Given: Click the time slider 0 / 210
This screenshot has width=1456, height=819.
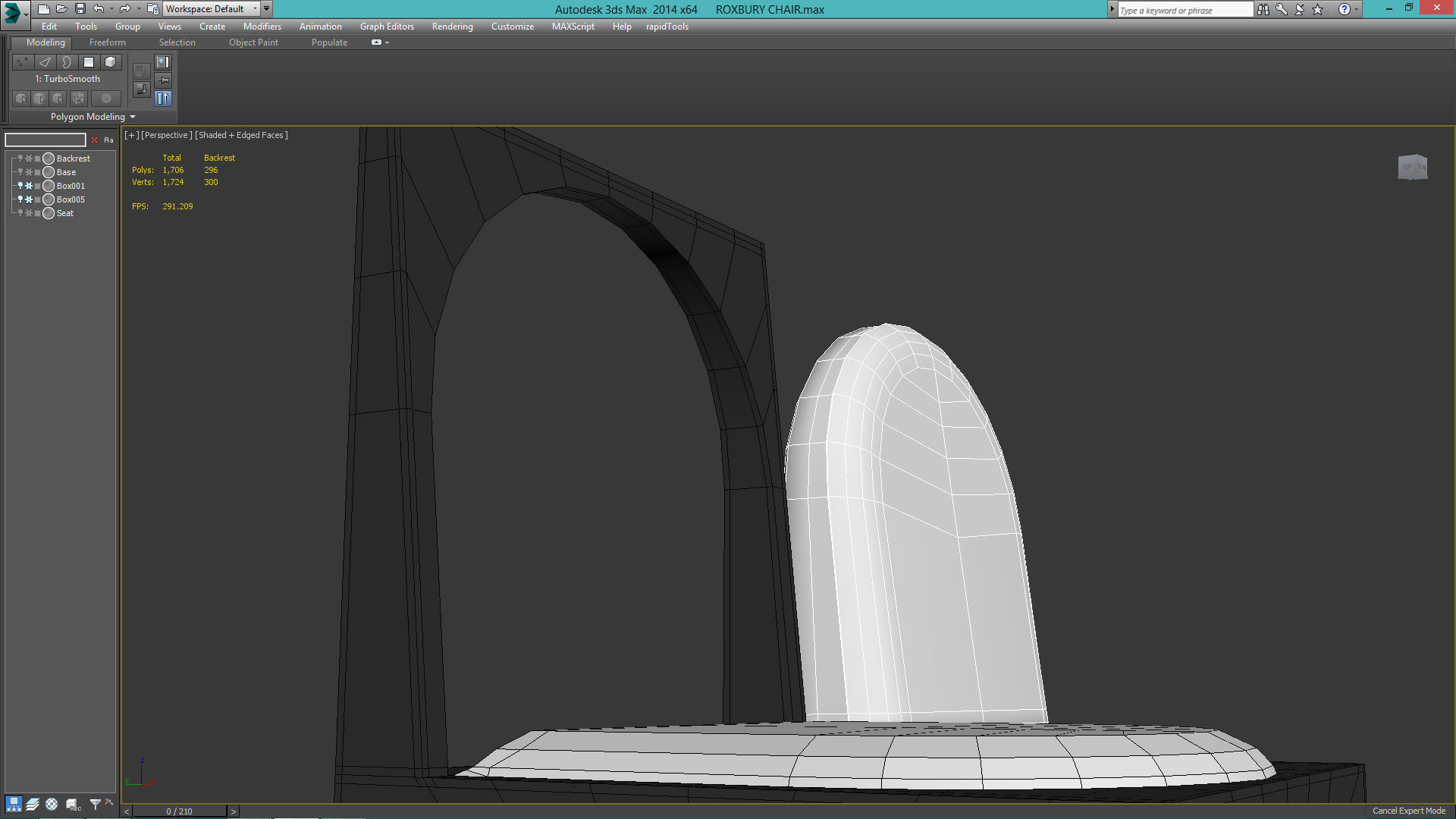Looking at the screenshot, I should 179,811.
